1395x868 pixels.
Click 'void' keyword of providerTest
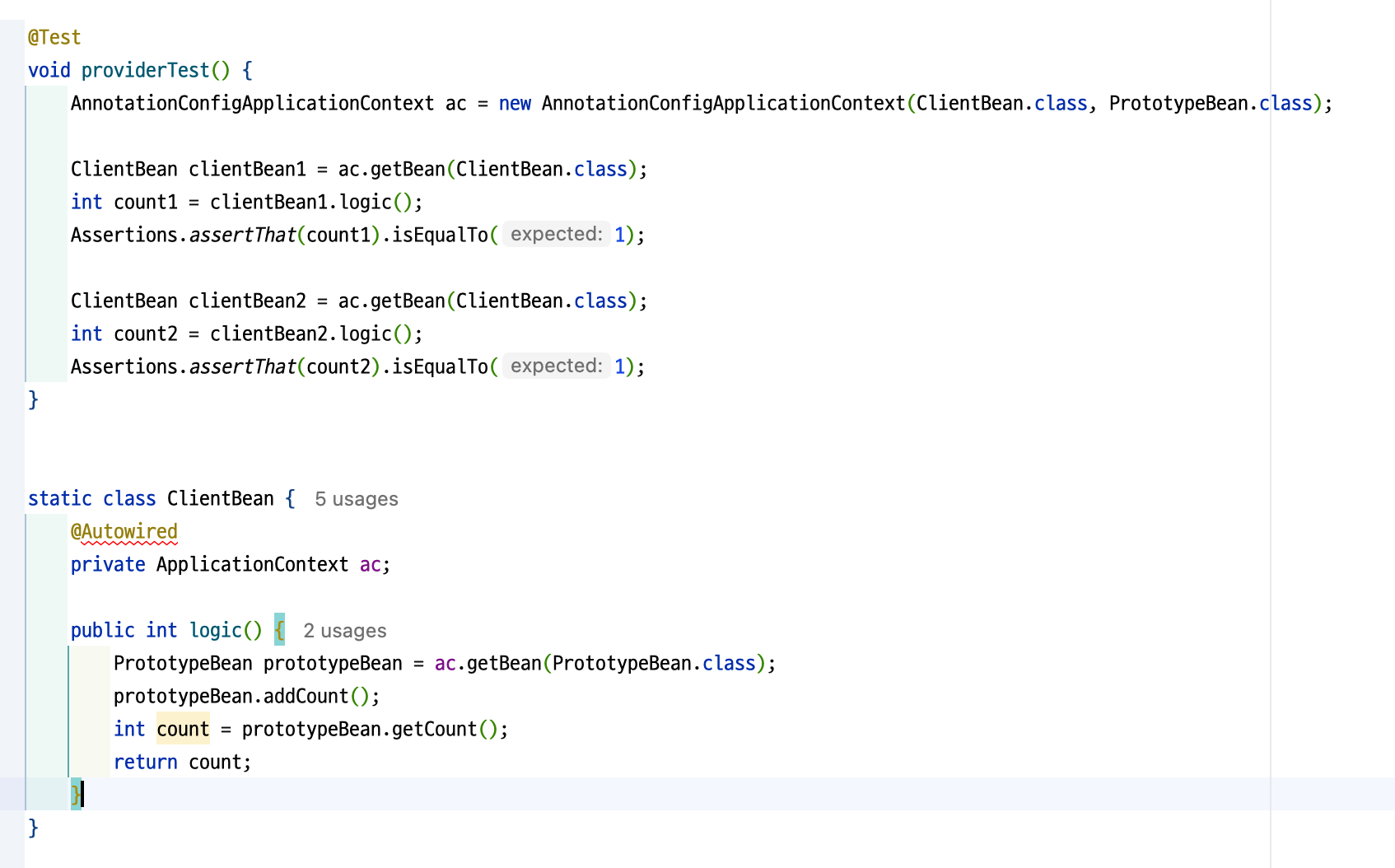click(x=49, y=71)
